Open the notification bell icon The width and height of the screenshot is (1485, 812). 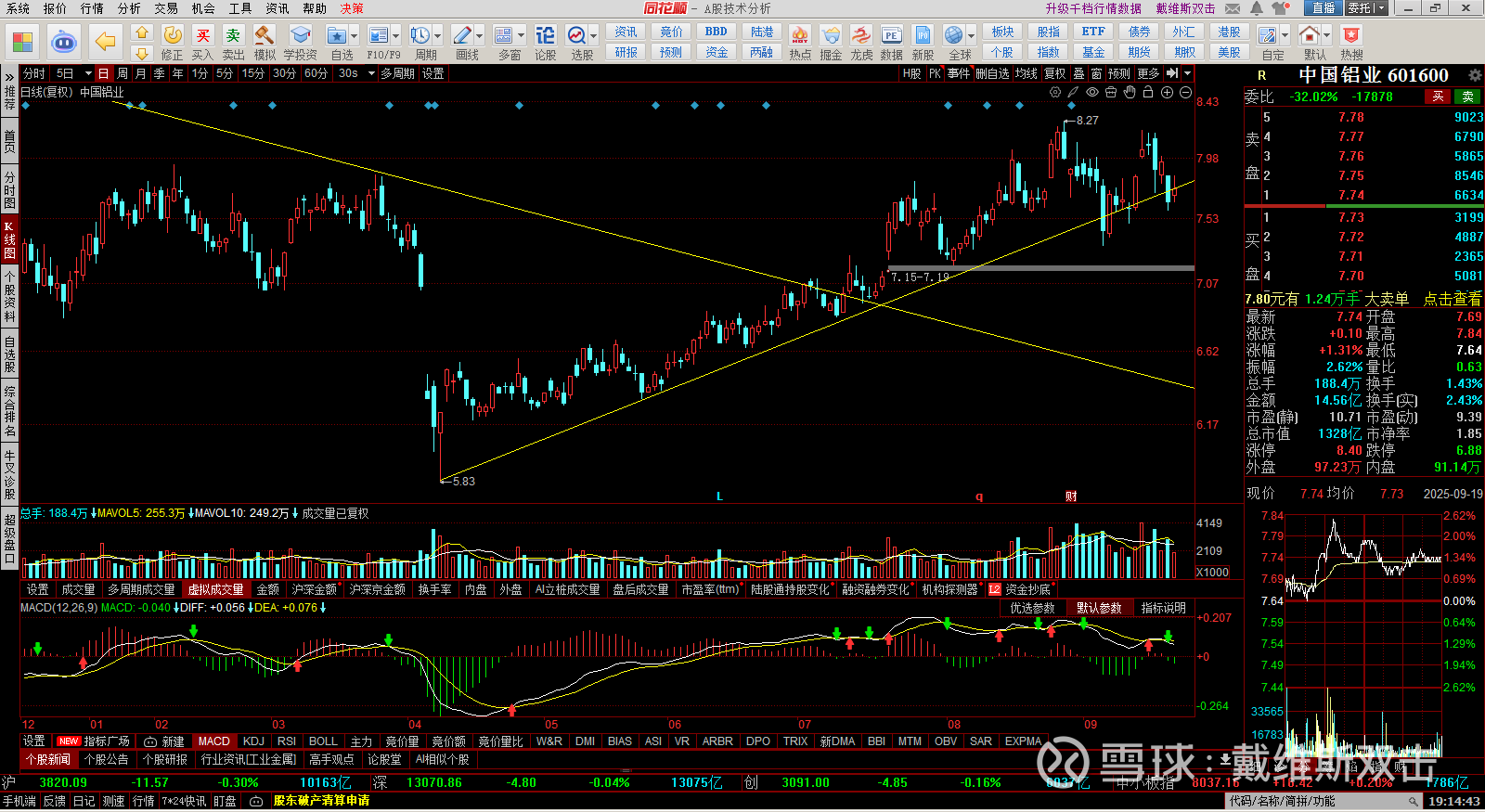(1257, 8)
